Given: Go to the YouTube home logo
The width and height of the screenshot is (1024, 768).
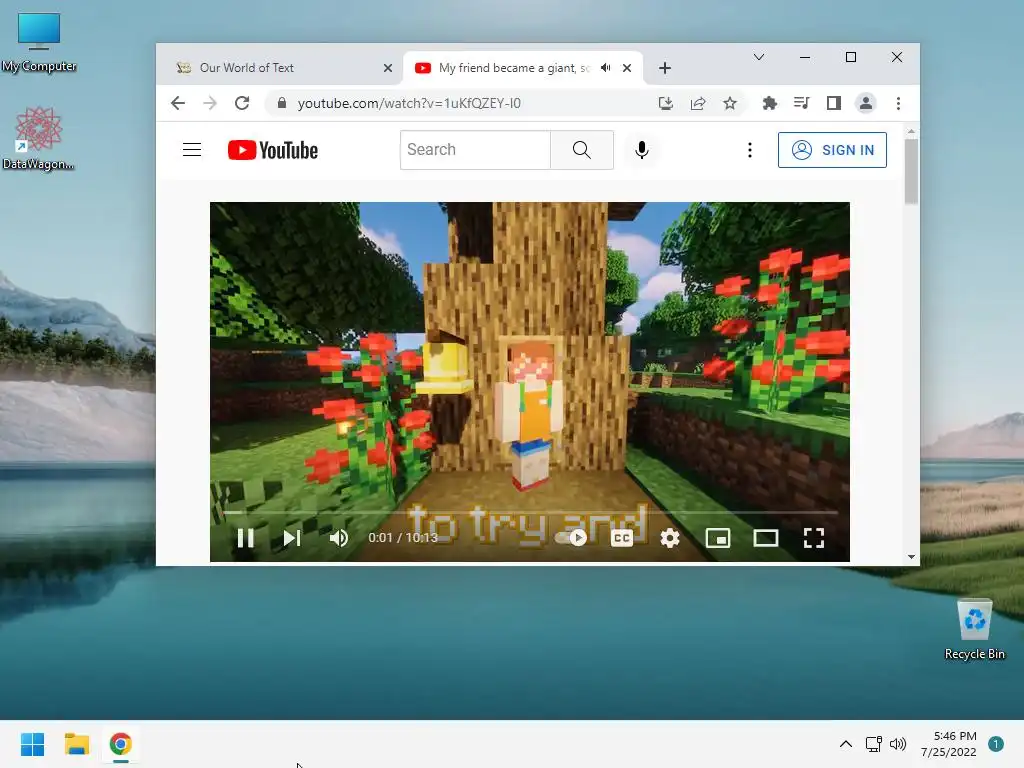Looking at the screenshot, I should pyautogui.click(x=273, y=150).
